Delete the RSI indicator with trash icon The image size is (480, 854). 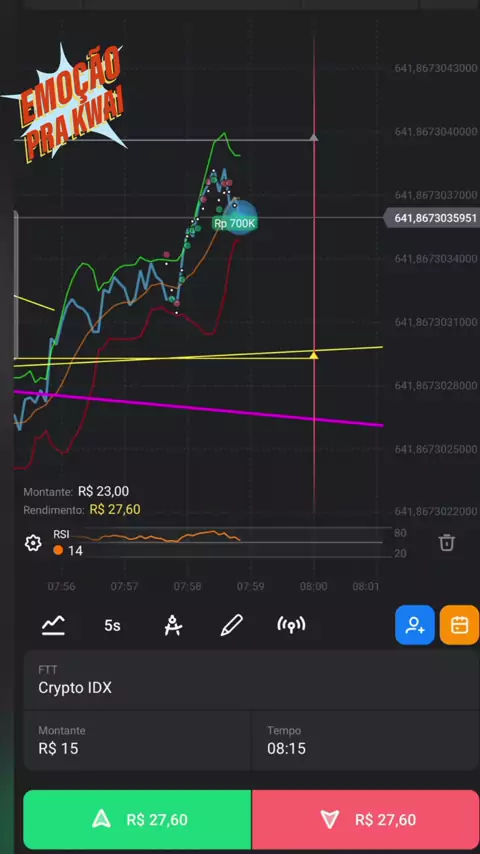446,542
